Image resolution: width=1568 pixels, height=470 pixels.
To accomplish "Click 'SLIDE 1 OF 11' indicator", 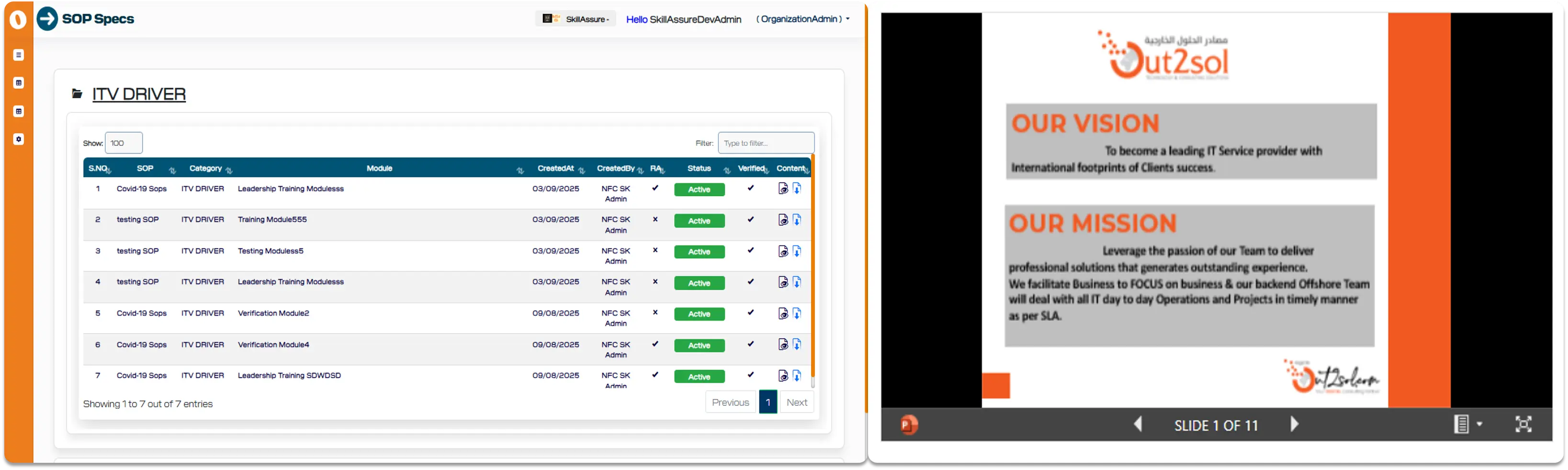I will [1216, 425].
